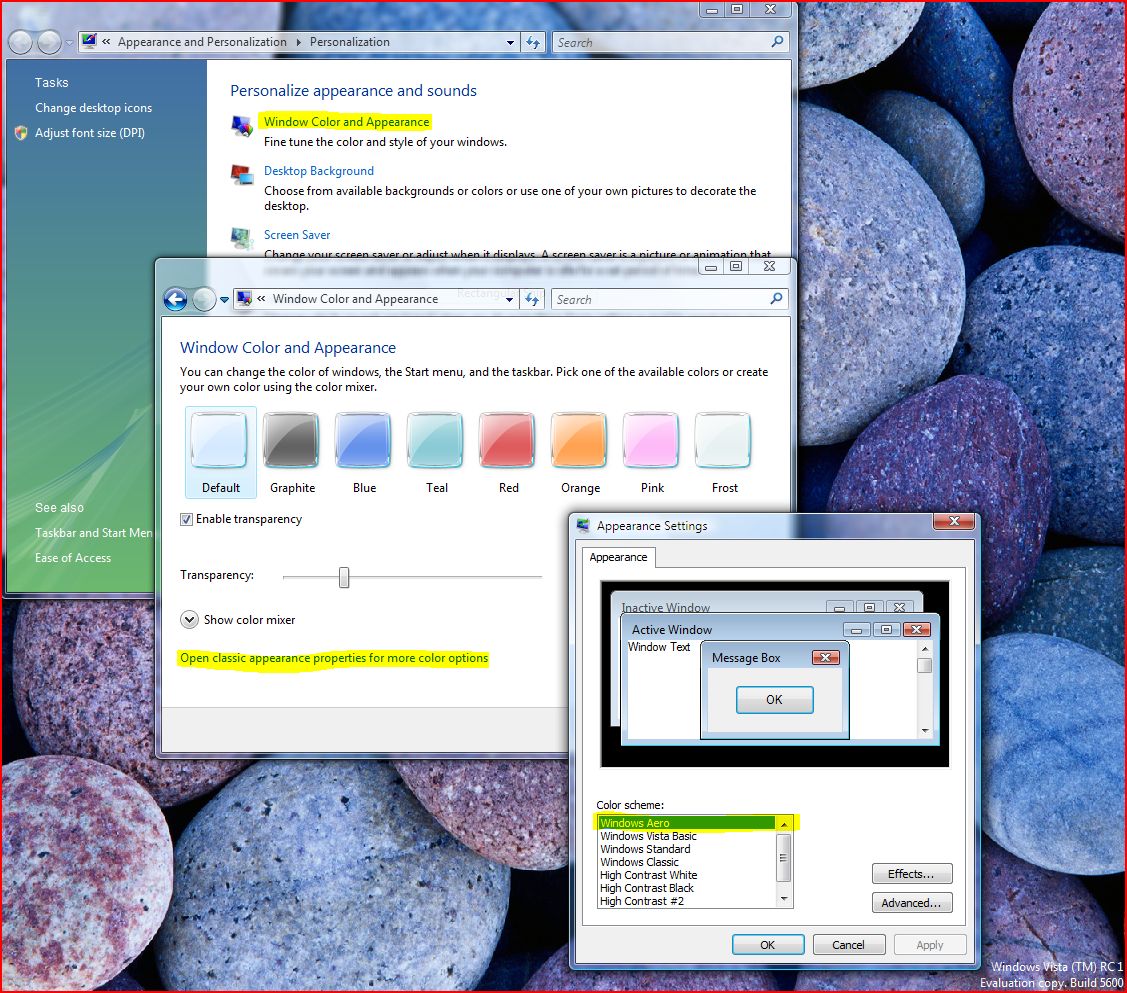Click the Appearance tab
The height and width of the screenshot is (993, 1127).
click(618, 557)
